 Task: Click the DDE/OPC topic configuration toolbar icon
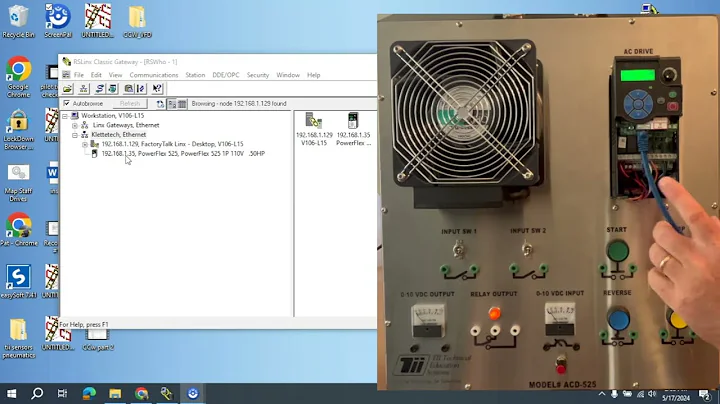(x=129, y=89)
